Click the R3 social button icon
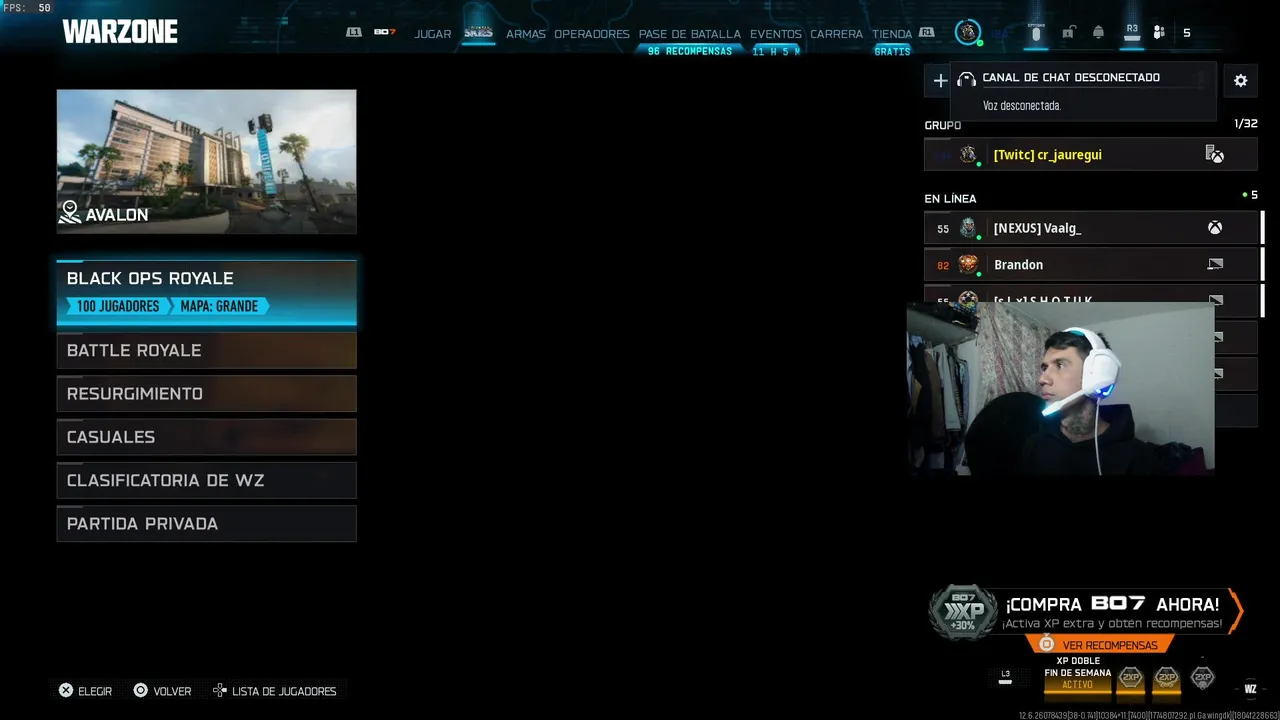Image resolution: width=1280 pixels, height=720 pixels. (1132, 32)
